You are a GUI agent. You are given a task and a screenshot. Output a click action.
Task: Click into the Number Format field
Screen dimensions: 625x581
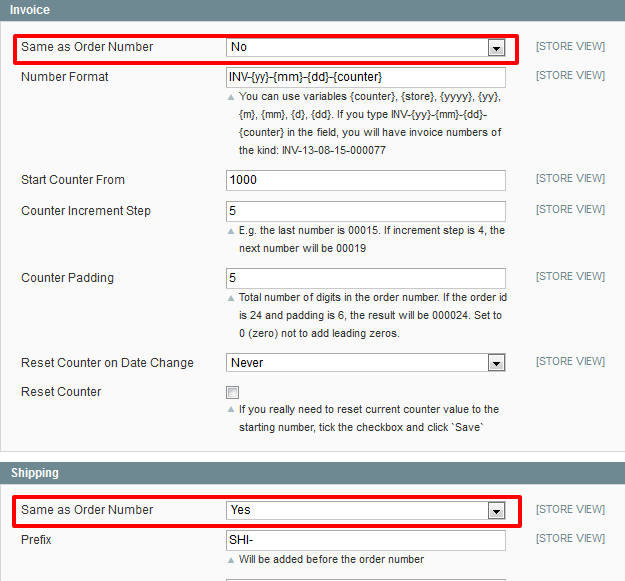[366, 77]
